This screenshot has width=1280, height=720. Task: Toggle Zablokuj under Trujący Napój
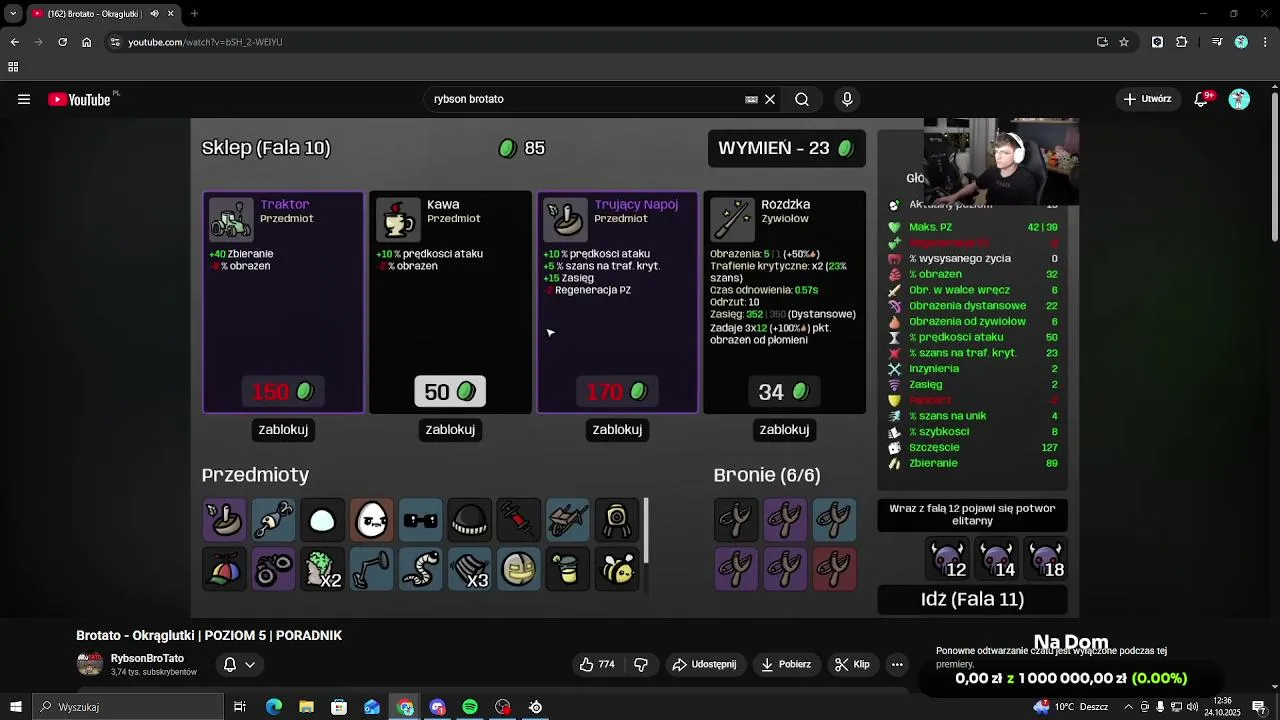pyautogui.click(x=617, y=429)
